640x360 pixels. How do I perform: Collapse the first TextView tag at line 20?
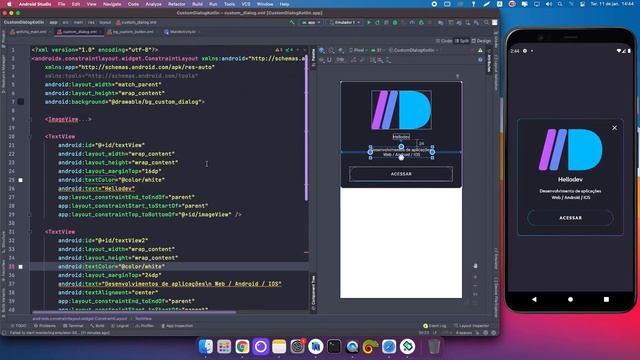[x=30, y=137]
